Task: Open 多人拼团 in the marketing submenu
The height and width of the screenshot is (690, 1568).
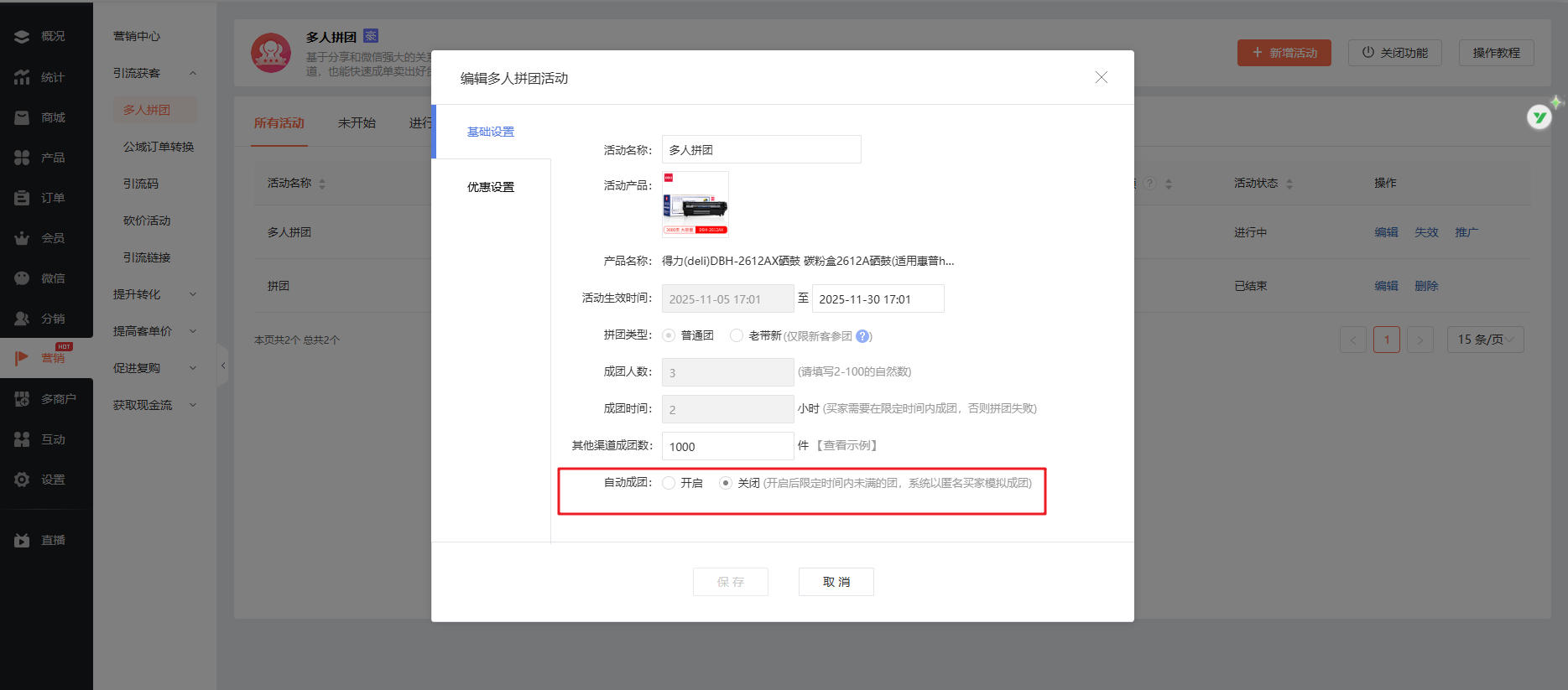Action: pyautogui.click(x=155, y=110)
